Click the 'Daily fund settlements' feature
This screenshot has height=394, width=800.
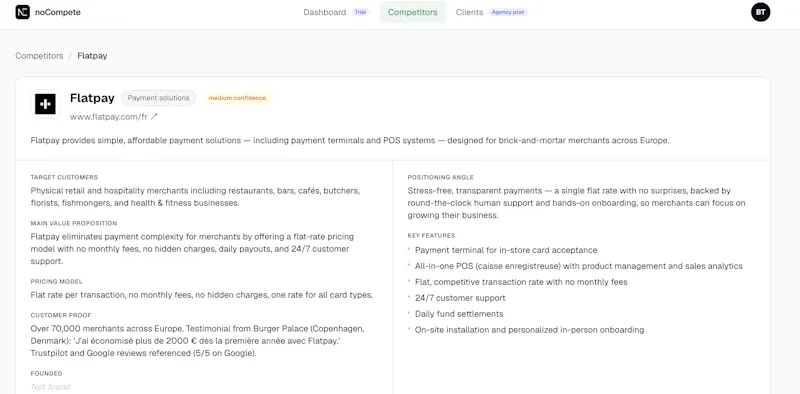459,313
